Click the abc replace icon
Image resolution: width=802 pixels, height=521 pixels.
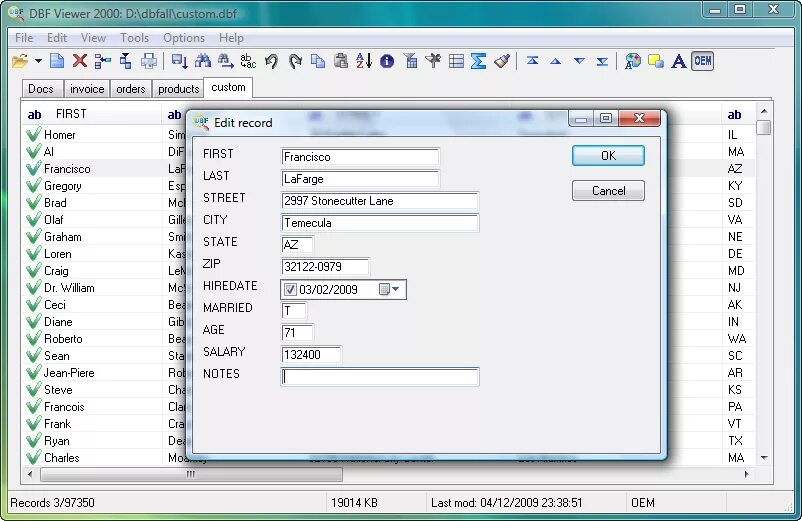(x=248, y=61)
